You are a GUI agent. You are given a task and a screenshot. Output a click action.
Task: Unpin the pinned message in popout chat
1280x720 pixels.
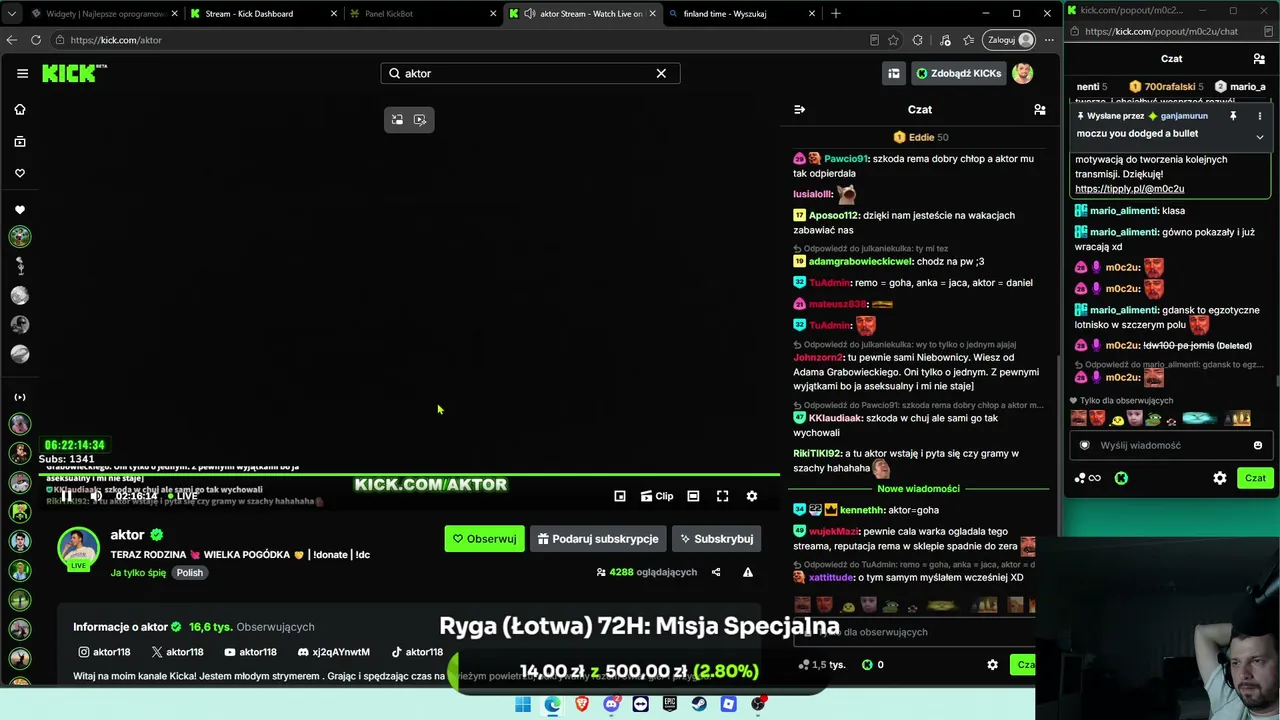tap(1233, 116)
